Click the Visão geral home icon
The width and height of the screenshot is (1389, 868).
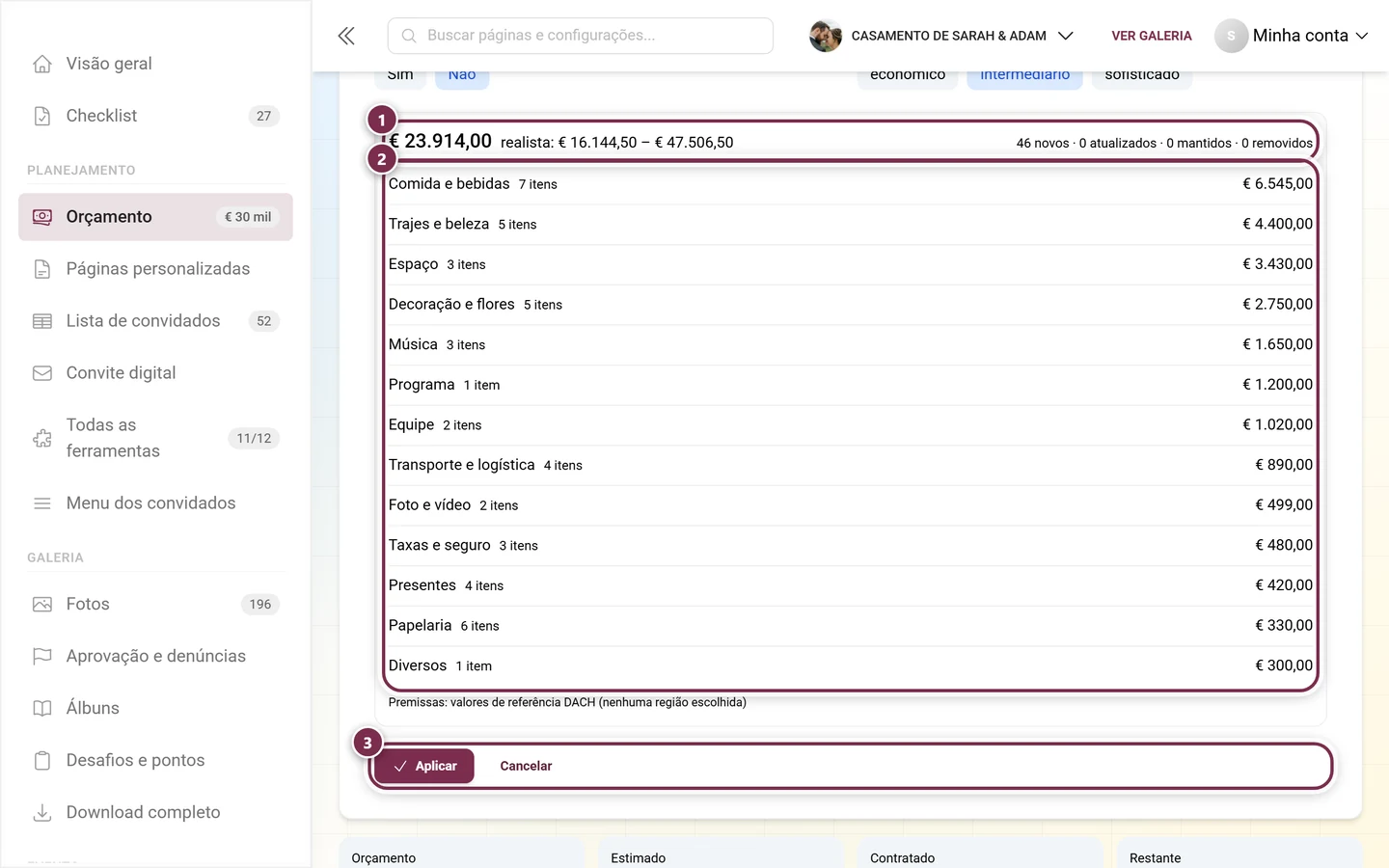42,64
